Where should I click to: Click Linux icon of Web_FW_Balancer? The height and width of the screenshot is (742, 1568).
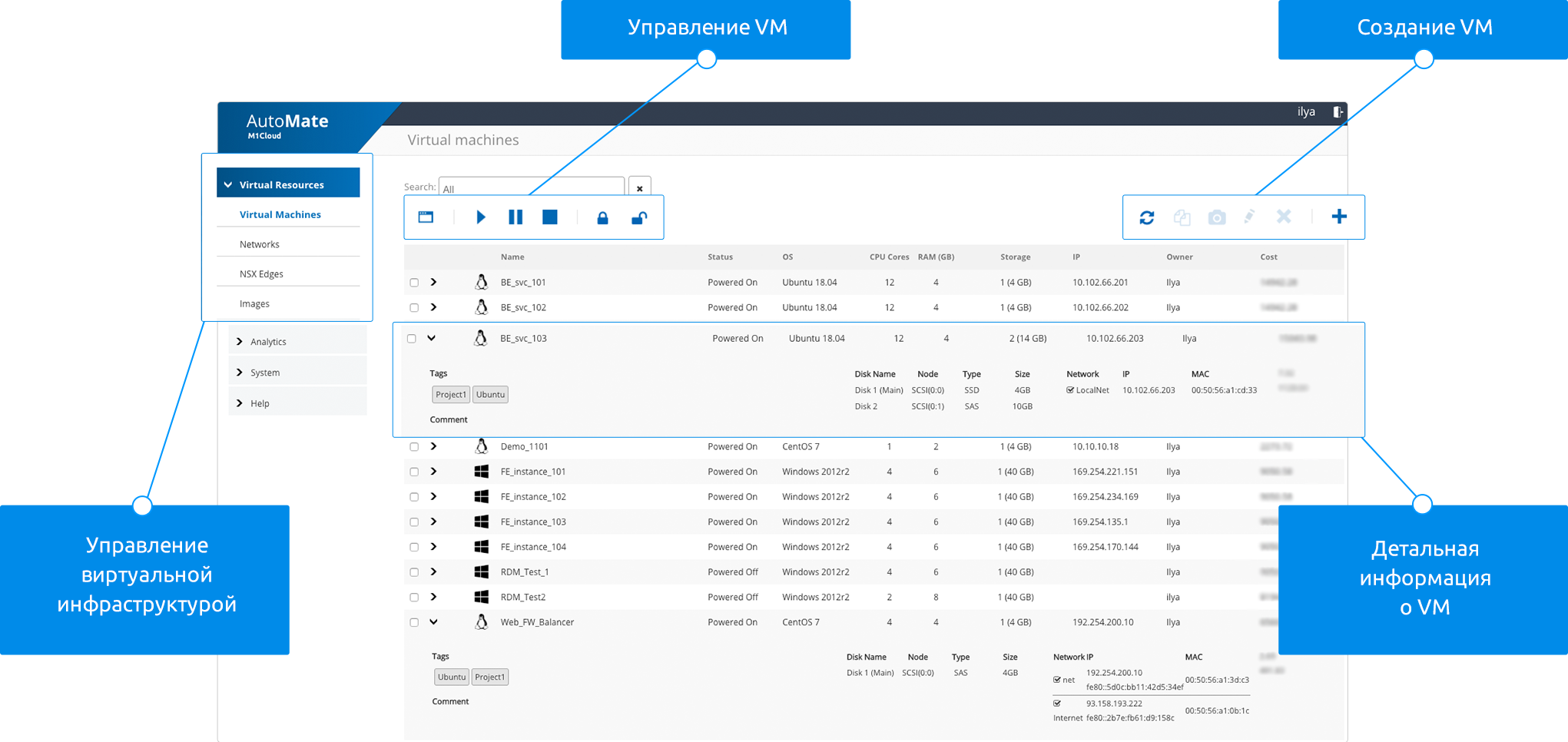coord(482,622)
